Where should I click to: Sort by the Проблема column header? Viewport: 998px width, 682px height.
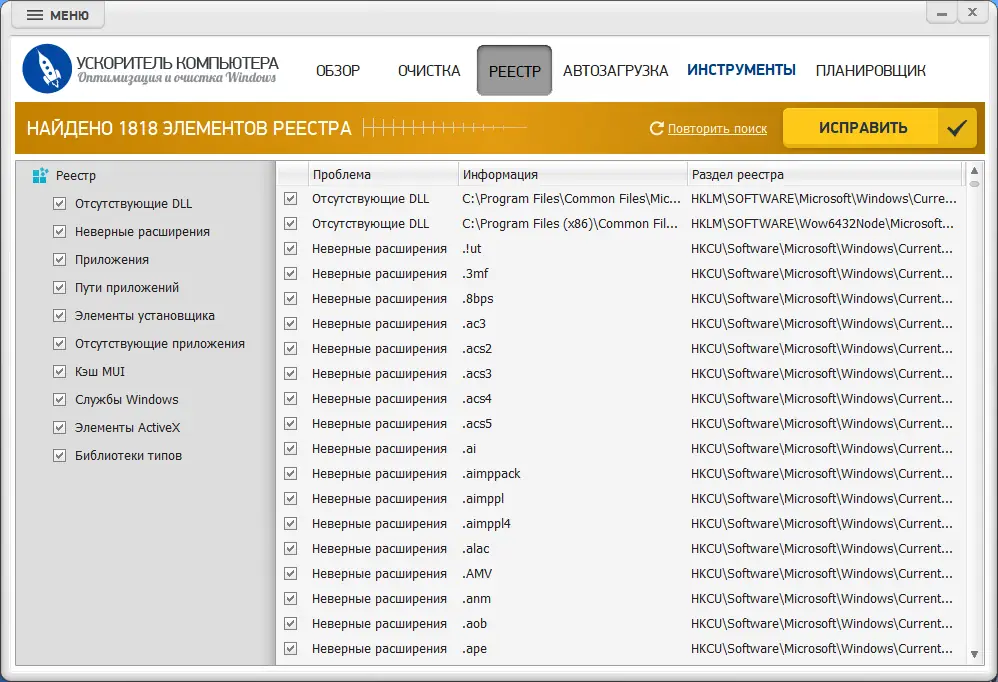point(382,175)
